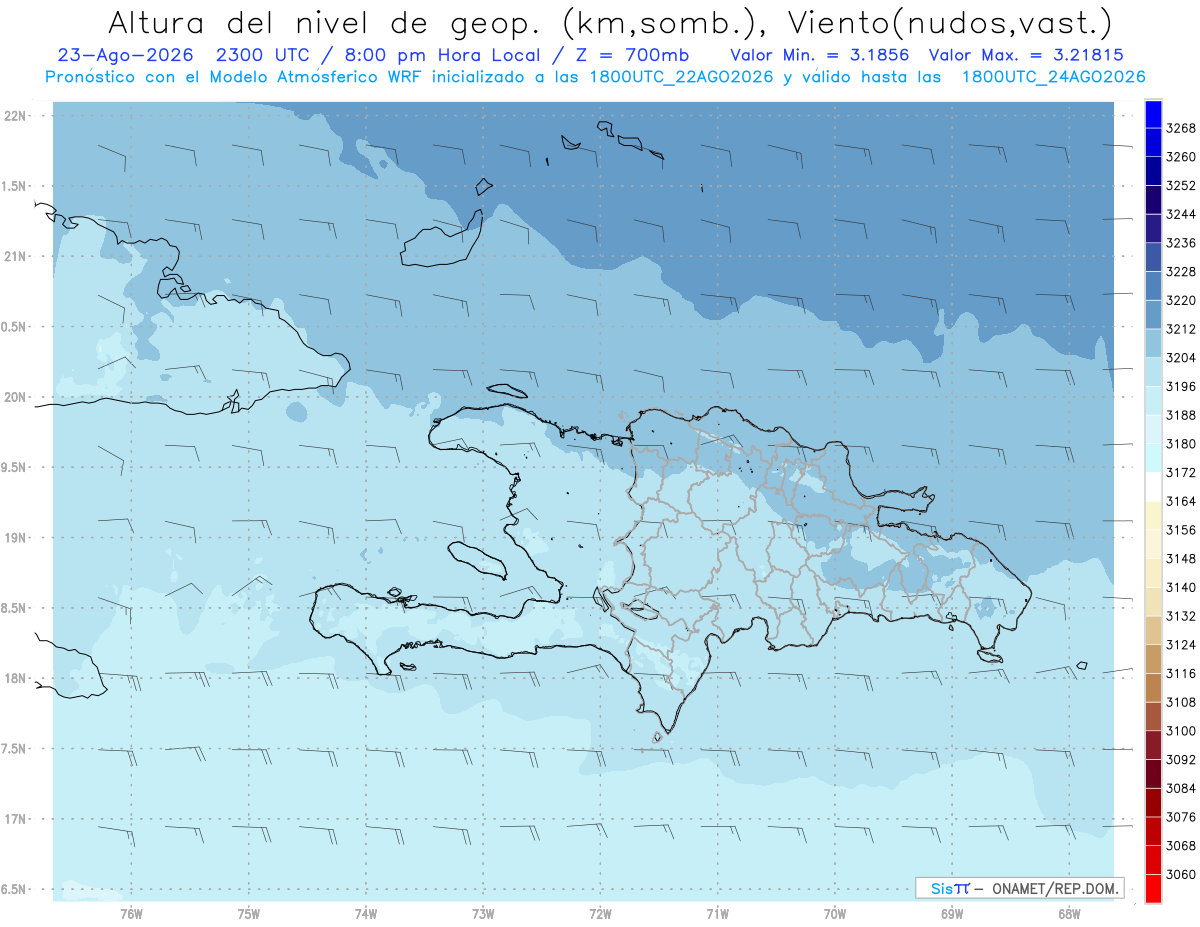Screen dimensions: 1200x927
Task: Click the legend value '3060'
Action: (1181, 874)
